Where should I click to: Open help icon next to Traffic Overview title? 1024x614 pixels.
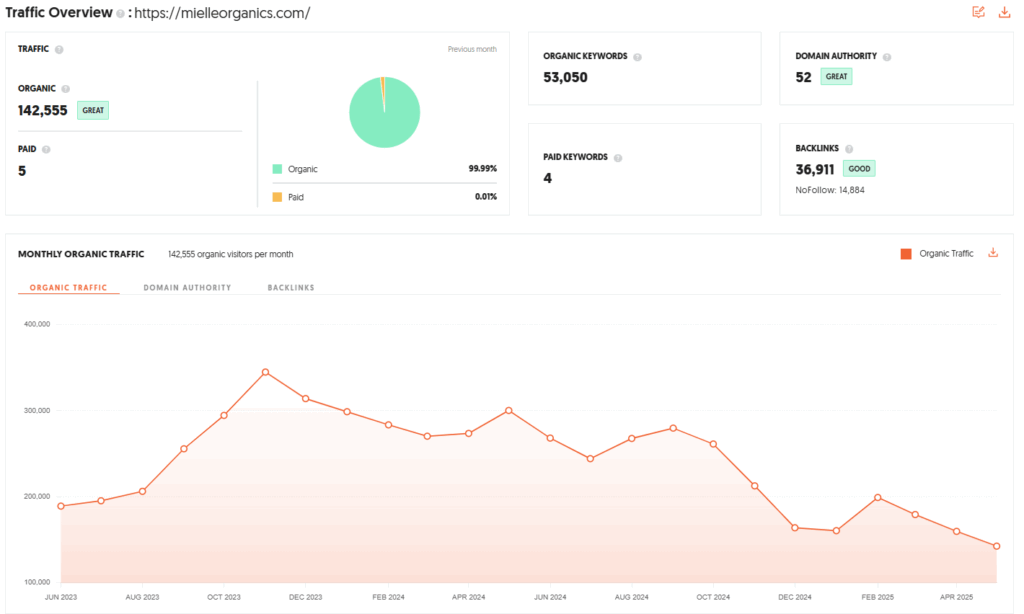120,14
